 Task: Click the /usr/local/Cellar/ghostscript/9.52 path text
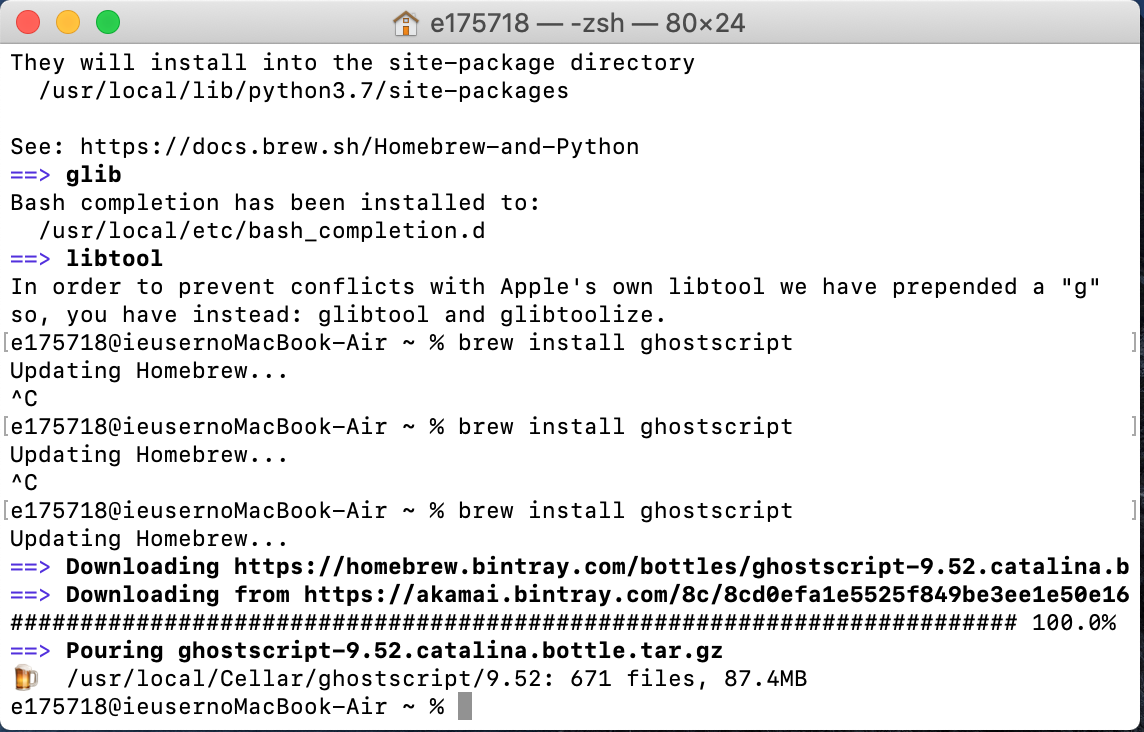tap(304, 679)
